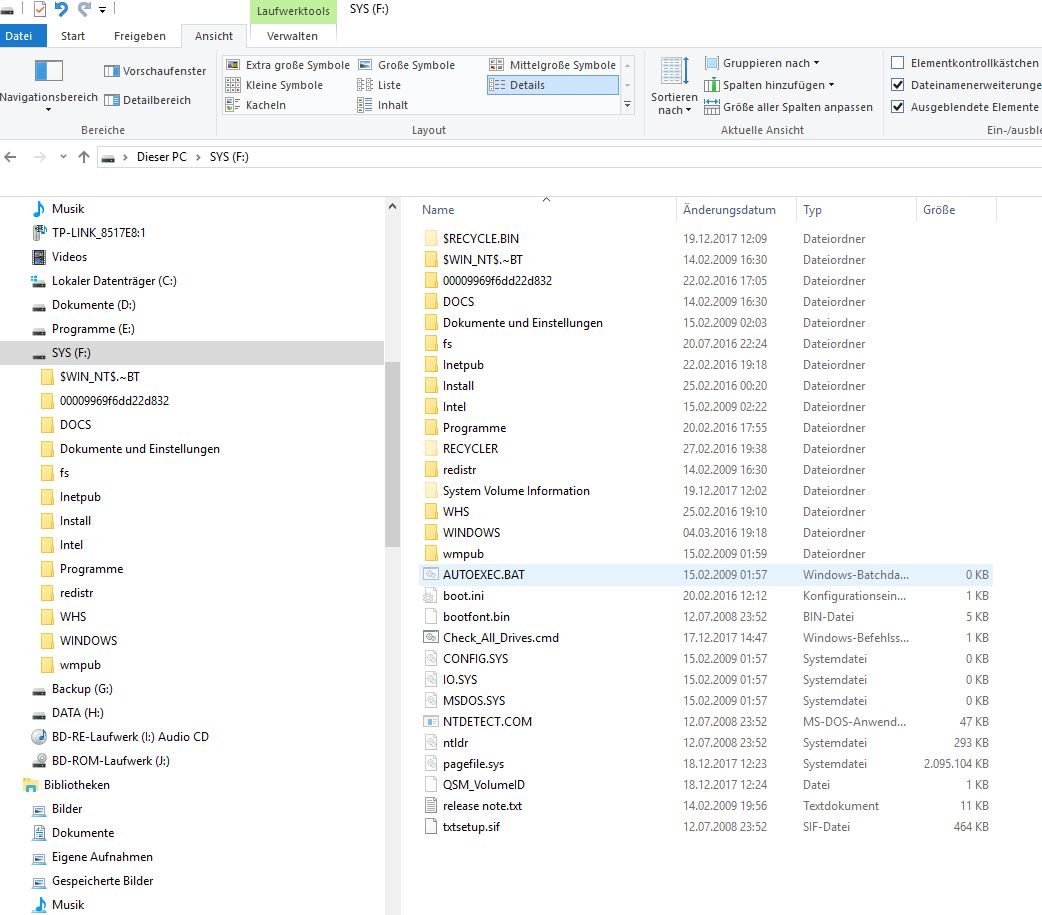Sort files by Änderungsdatum column header

click(x=729, y=210)
